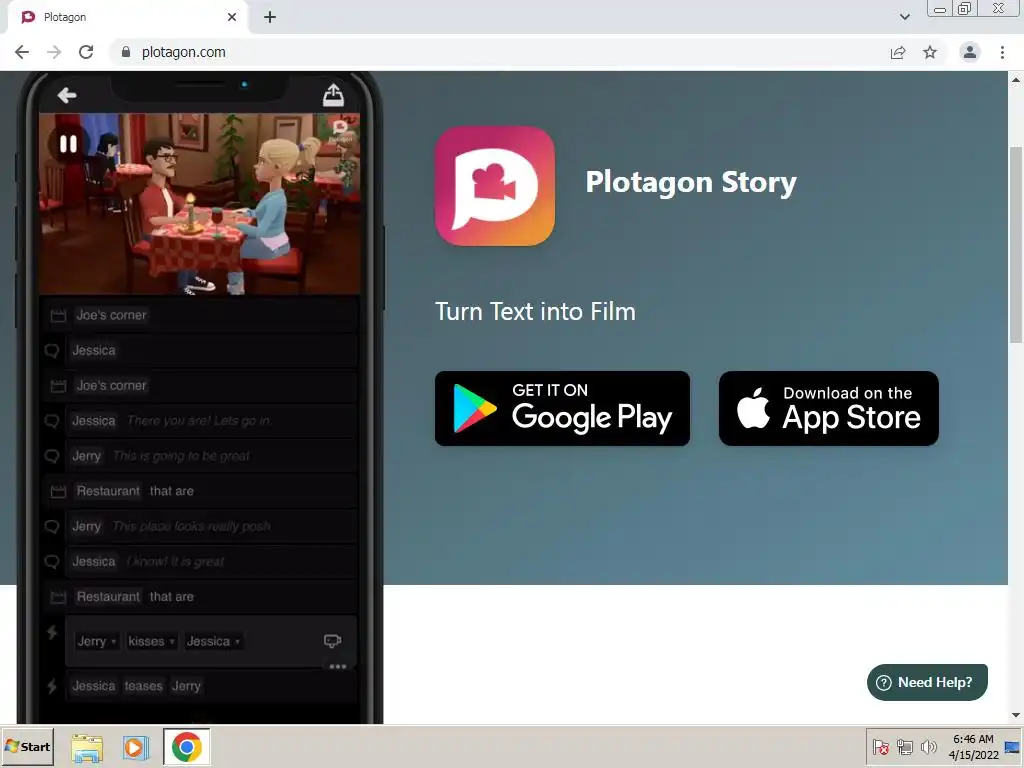Click the taskbar clock showing 6:46 AM
Viewport: 1024px width, 768px height.
point(973,747)
